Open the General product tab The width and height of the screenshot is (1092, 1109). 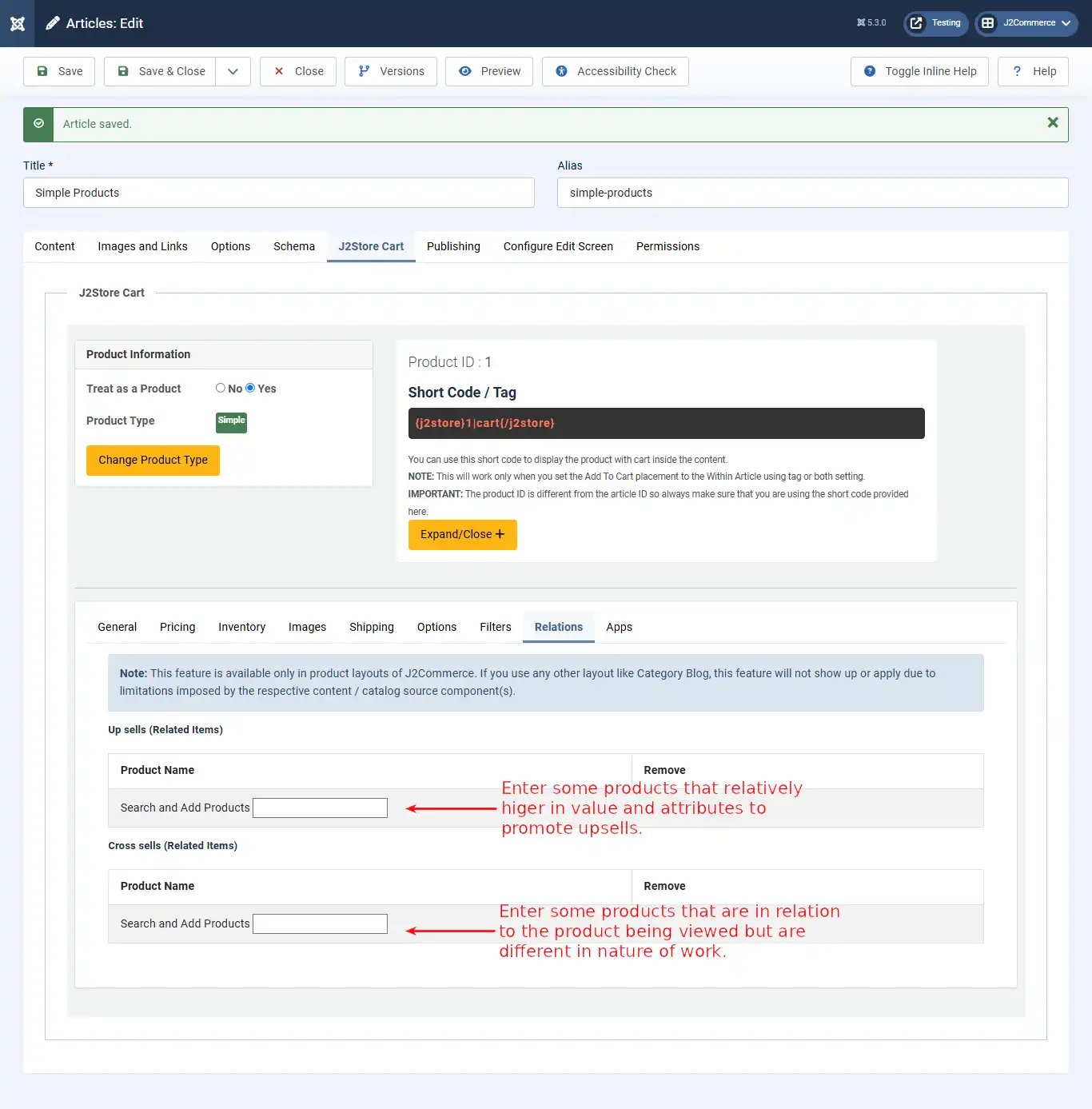(118, 627)
